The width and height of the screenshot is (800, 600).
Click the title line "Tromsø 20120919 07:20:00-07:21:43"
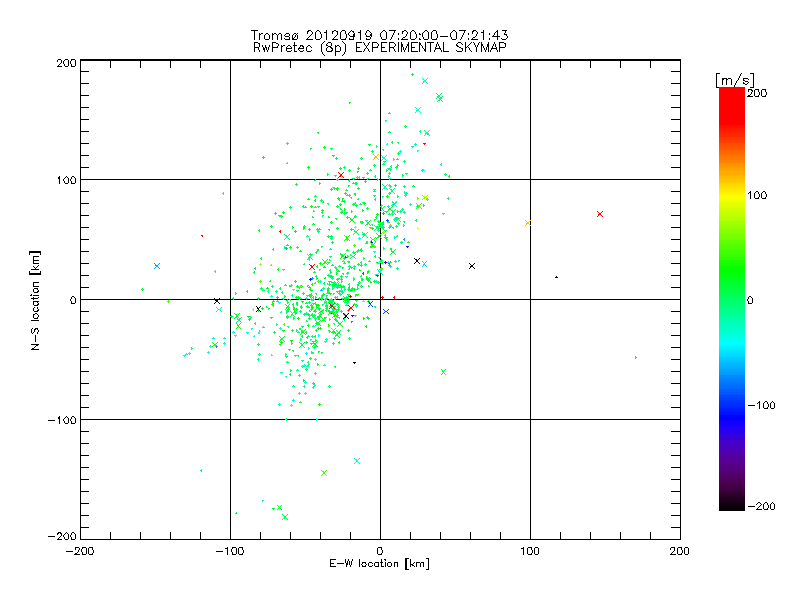(x=379, y=35)
